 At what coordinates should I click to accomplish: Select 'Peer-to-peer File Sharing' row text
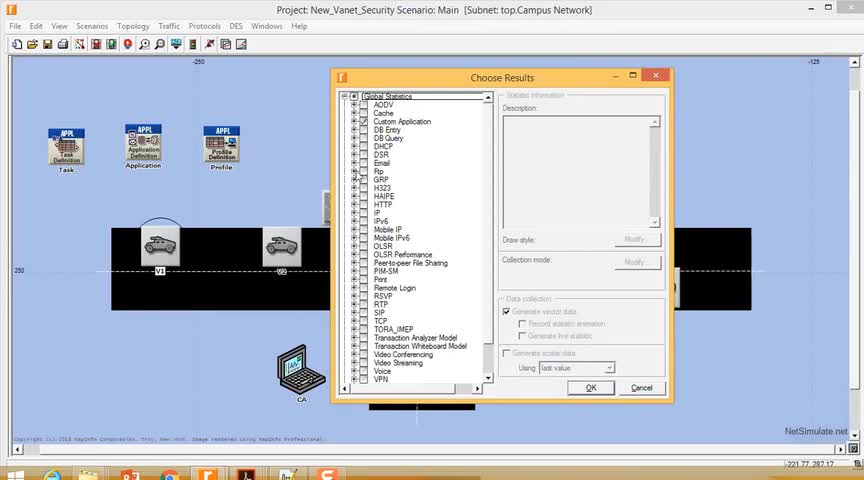point(411,263)
